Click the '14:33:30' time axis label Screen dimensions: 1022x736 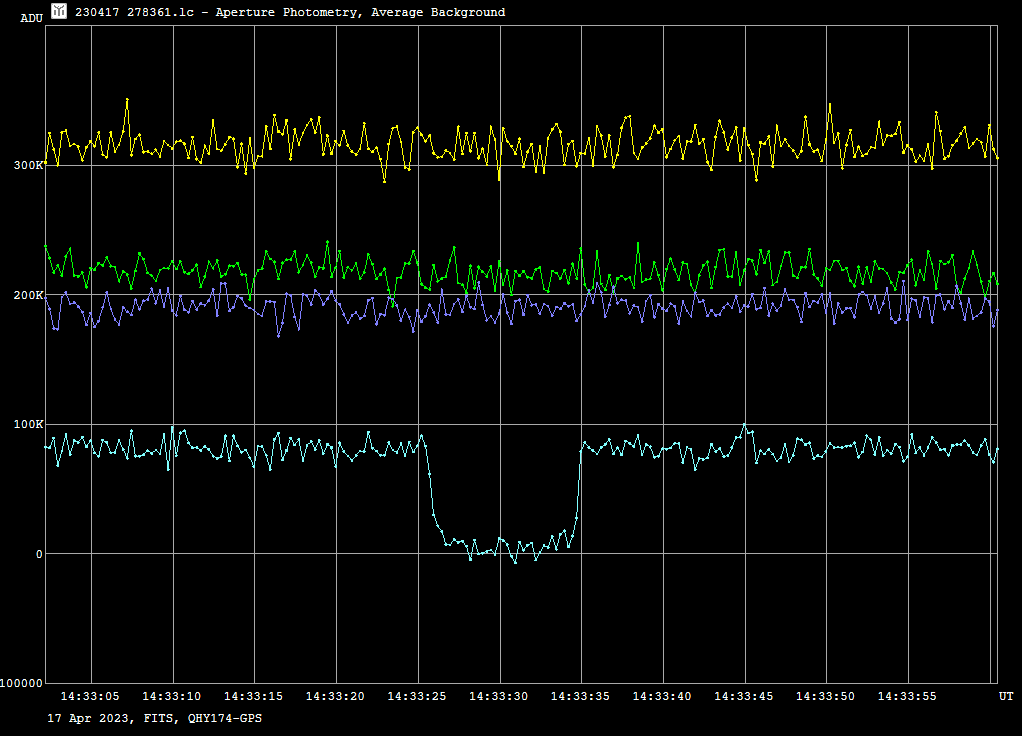point(499,696)
